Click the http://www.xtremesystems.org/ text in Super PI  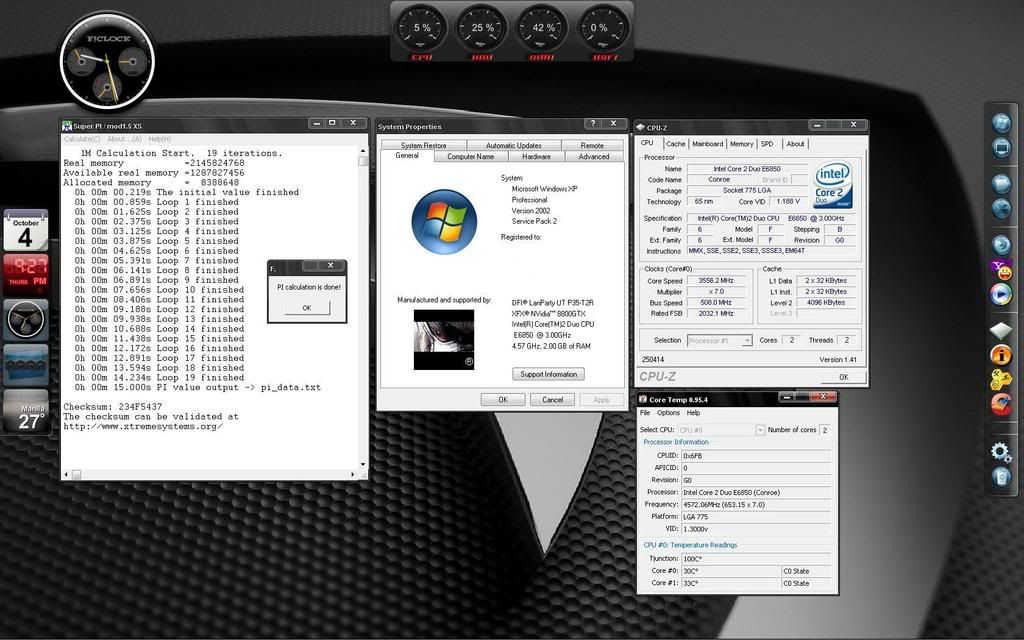(143, 426)
